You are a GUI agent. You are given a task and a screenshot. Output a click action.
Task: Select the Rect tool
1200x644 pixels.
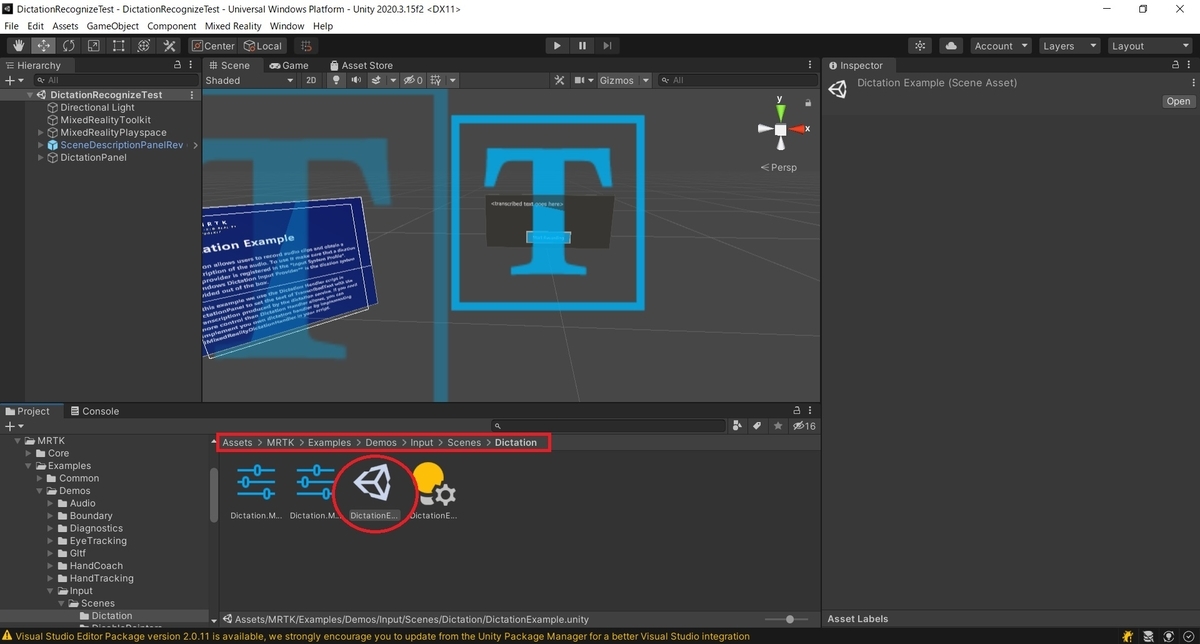click(119, 46)
